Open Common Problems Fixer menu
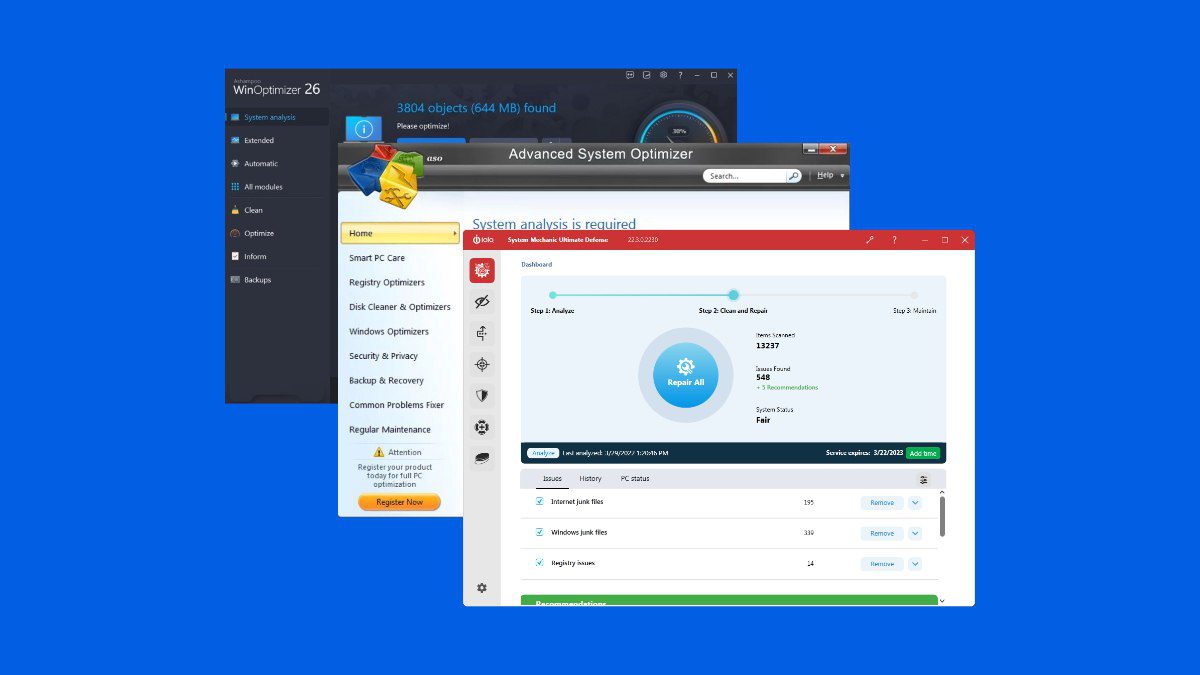 pos(396,405)
